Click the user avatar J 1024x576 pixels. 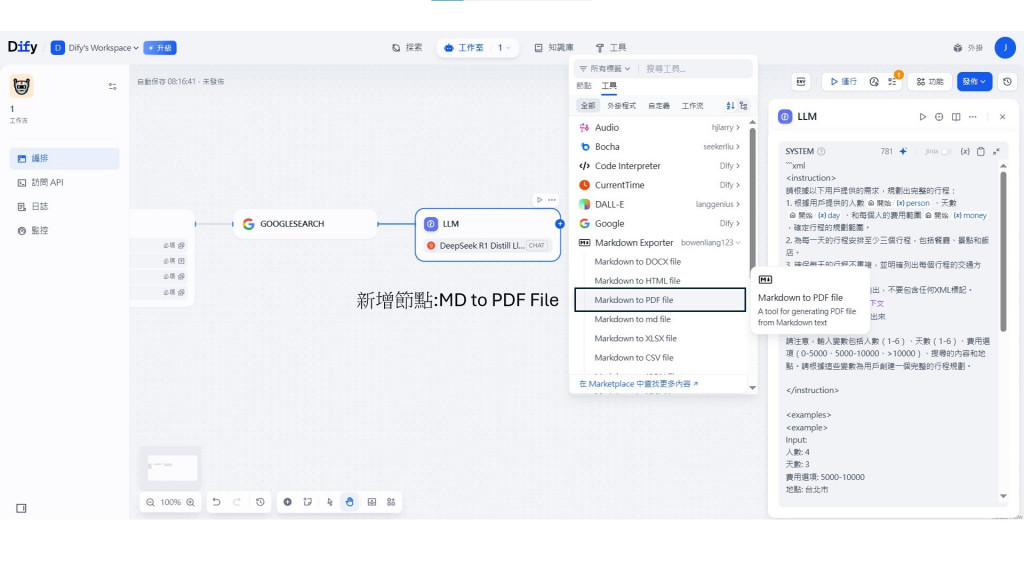point(1005,48)
